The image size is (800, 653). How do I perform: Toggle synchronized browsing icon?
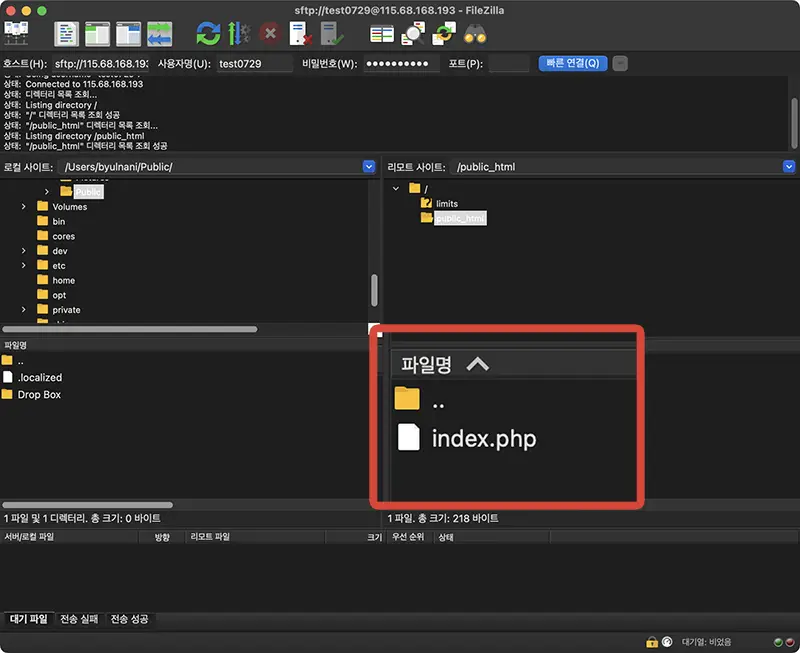(444, 34)
